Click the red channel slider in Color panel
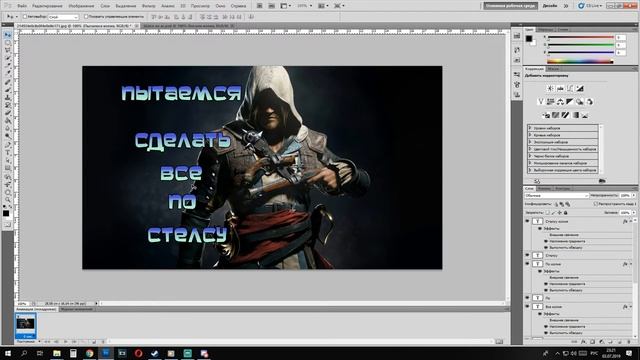 (580, 37)
